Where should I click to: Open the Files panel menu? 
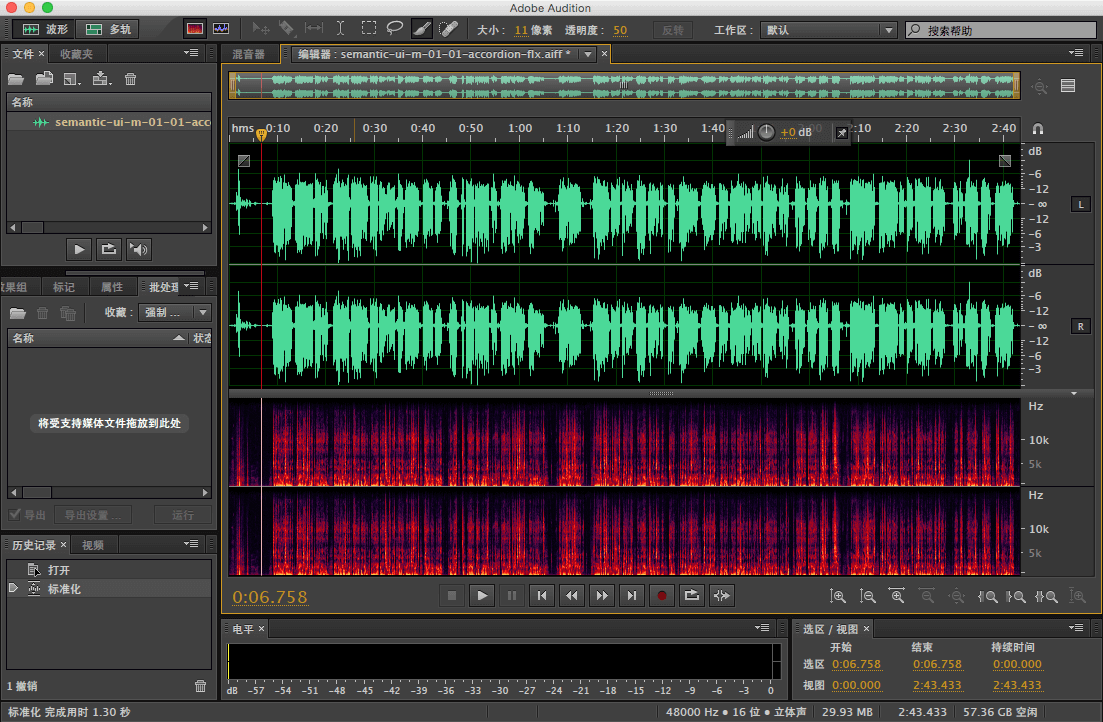(x=191, y=53)
